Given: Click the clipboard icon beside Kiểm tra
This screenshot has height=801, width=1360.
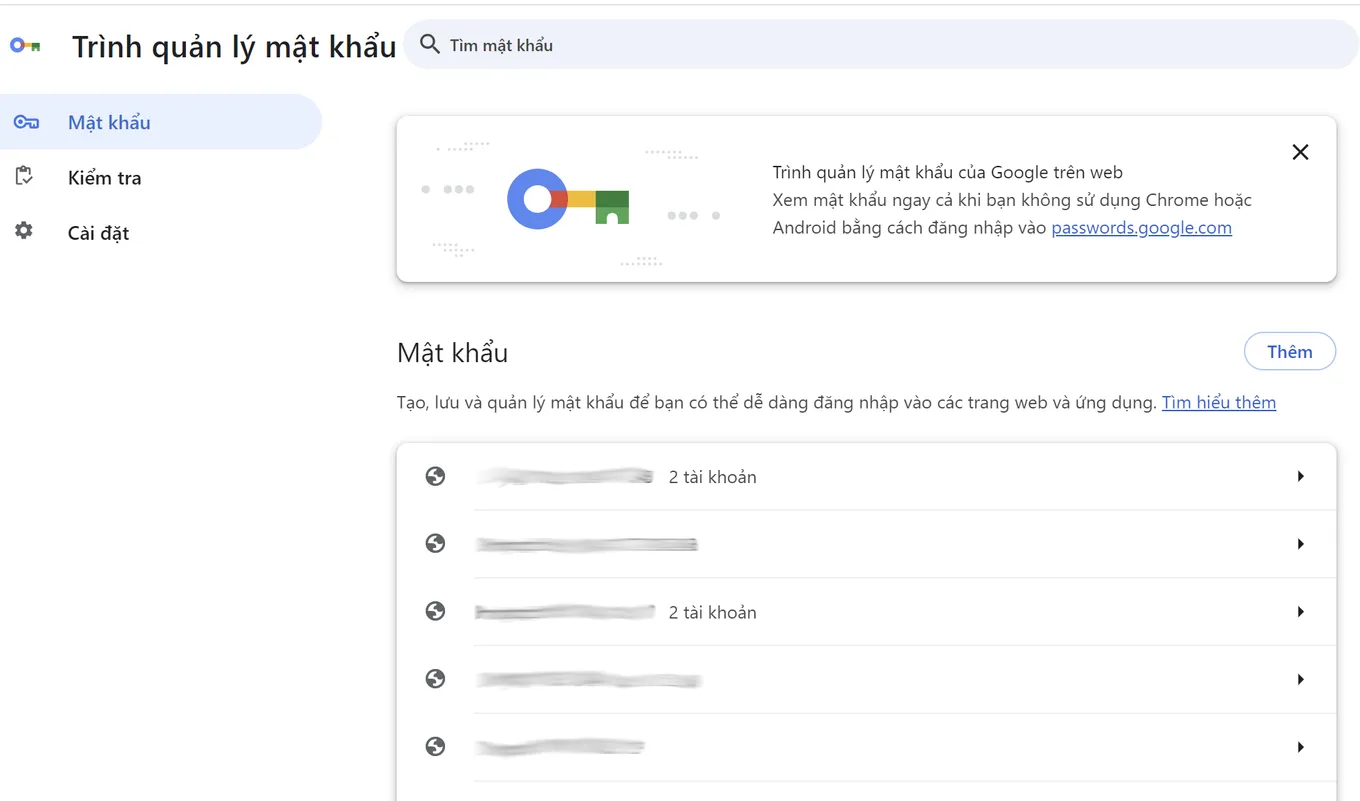Looking at the screenshot, I should (x=24, y=176).
